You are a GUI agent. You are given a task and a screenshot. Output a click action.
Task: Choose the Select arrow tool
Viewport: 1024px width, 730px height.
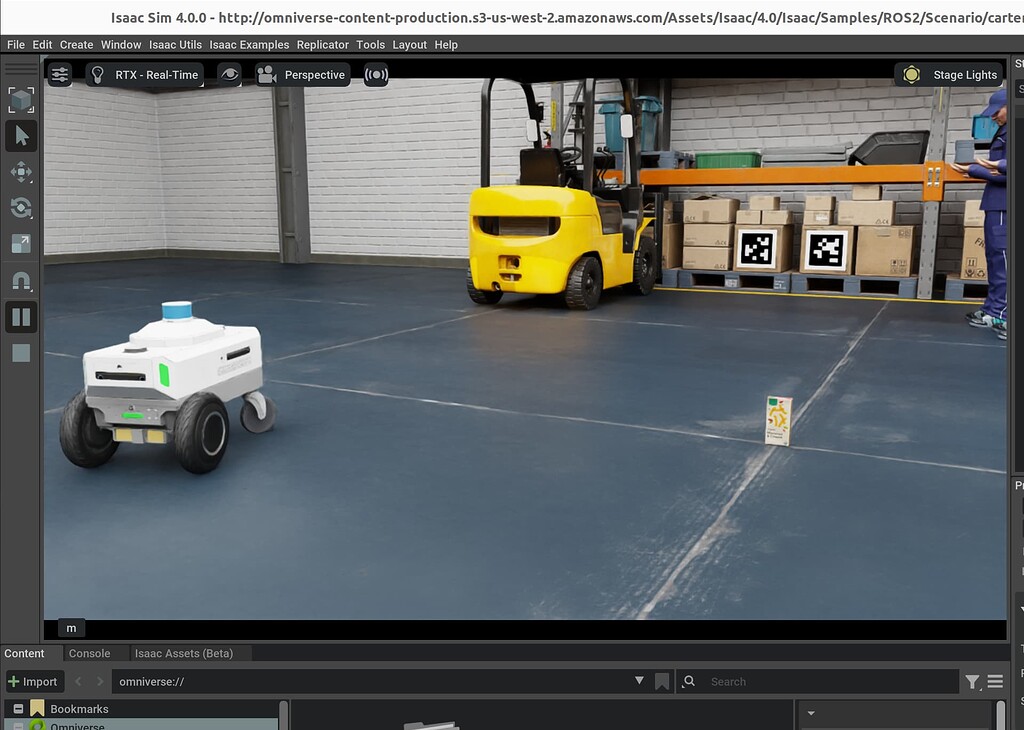pos(21,136)
